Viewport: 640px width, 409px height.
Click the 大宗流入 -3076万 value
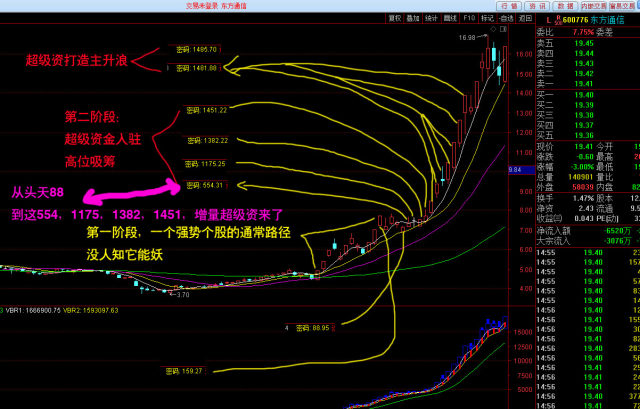(618, 241)
